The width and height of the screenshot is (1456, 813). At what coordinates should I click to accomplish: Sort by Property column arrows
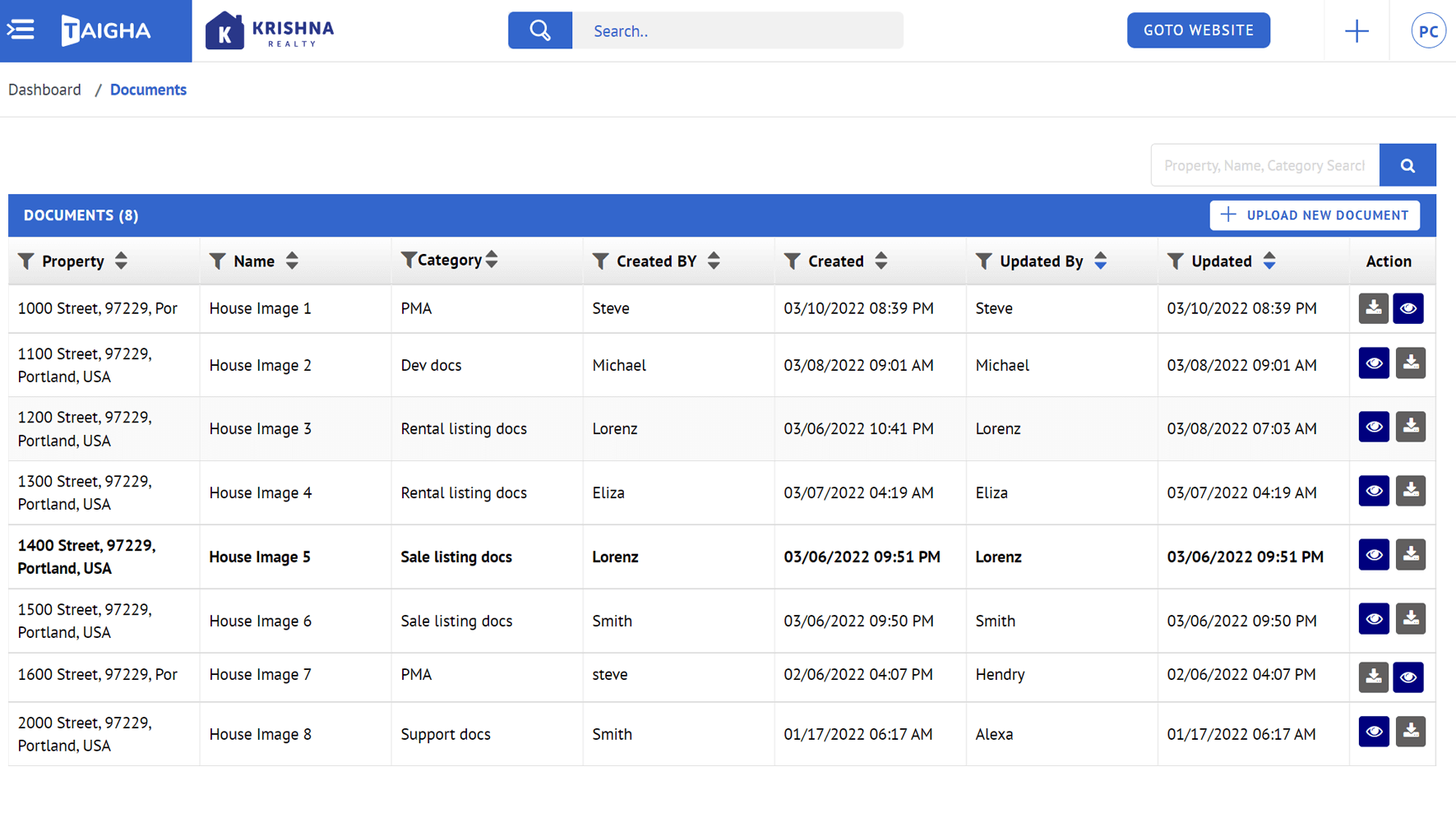pos(121,261)
